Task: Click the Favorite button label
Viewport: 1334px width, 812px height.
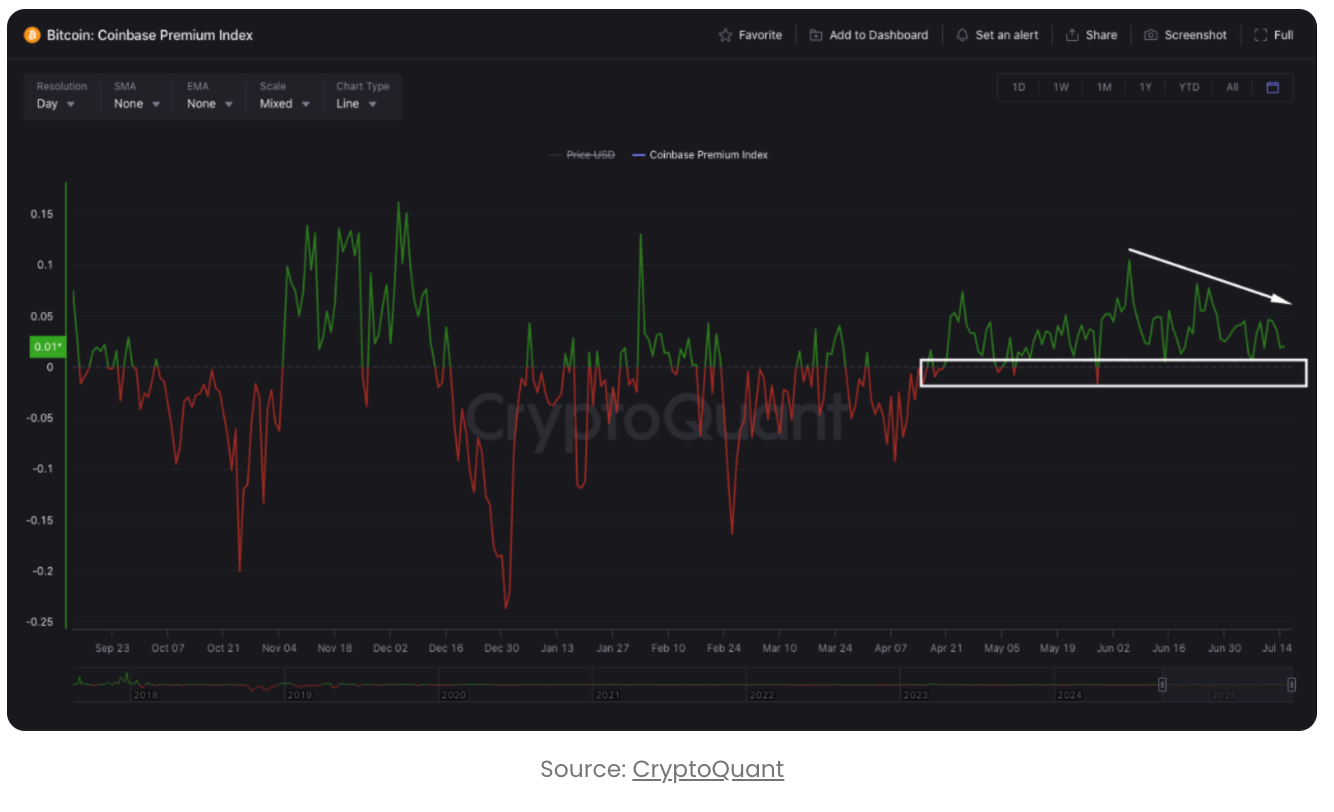Action: click(760, 35)
